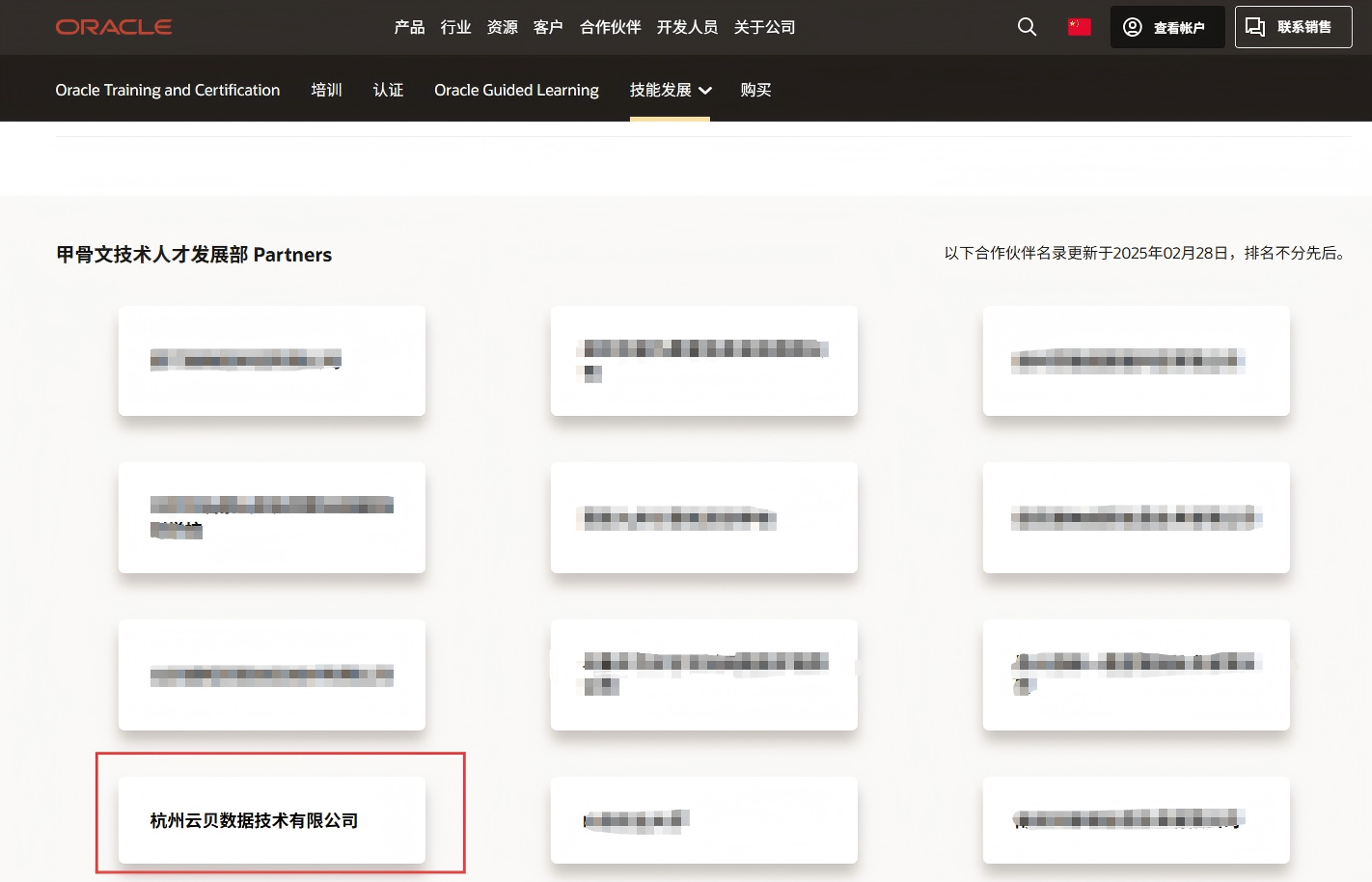Open the 关于公司 menu
Viewport: 1372px width, 882px height.
765,27
